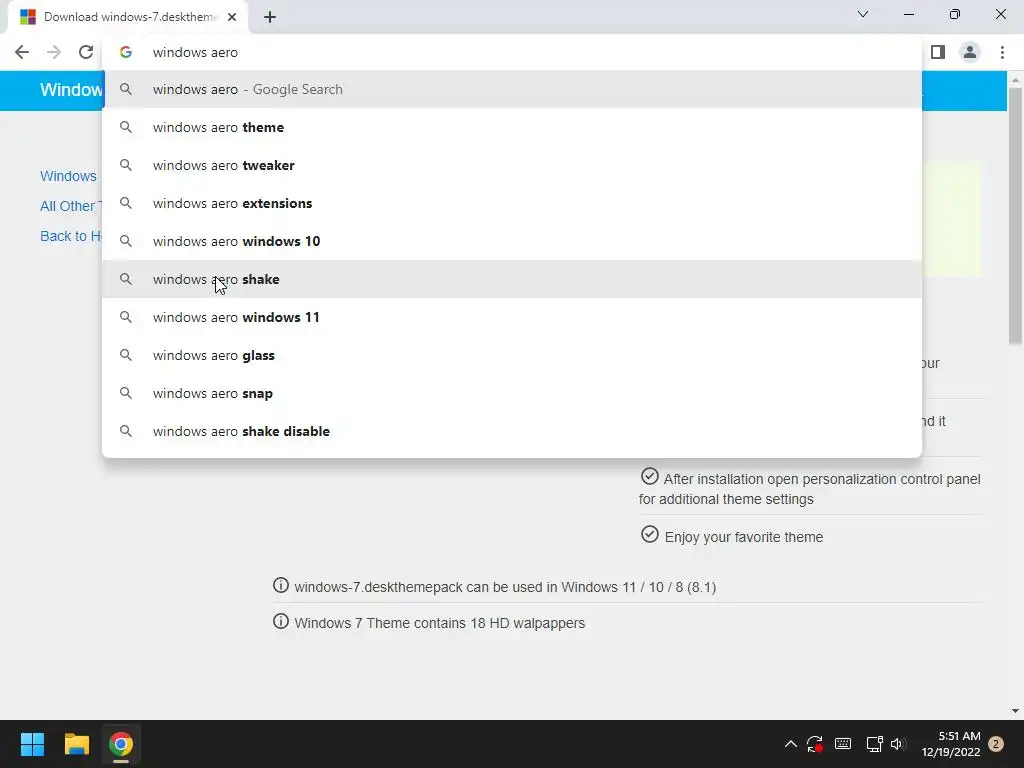
Task: Choose 'windows aero windows 11' suggestion
Action: (x=512, y=317)
